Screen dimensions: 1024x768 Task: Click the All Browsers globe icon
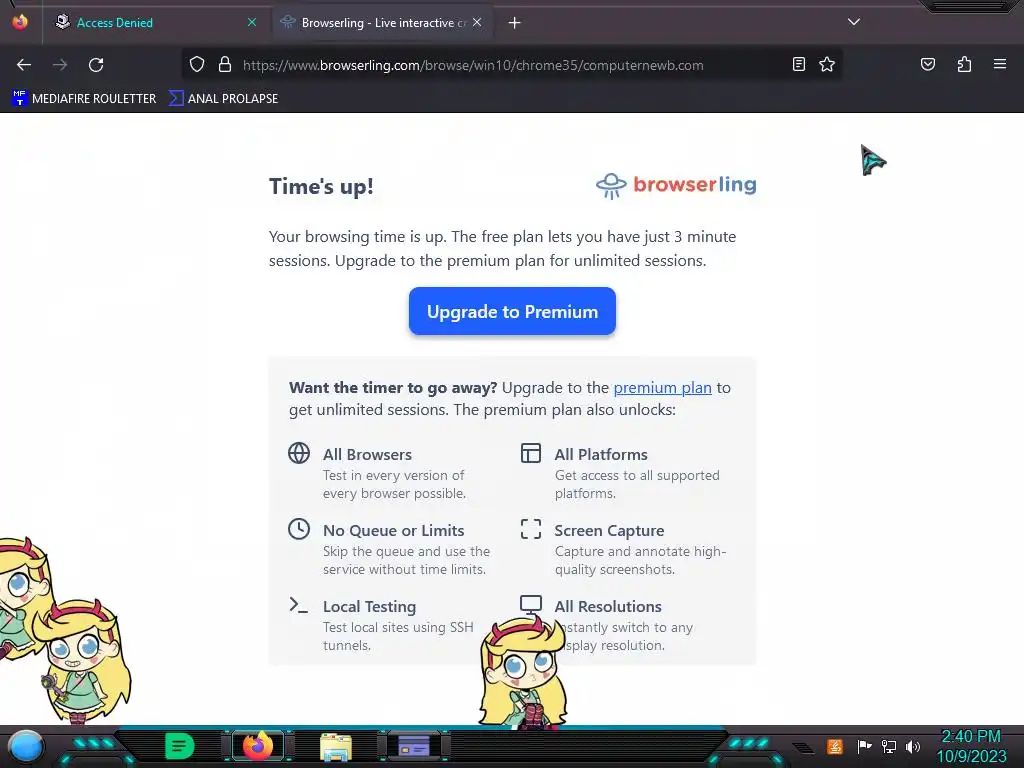coord(299,453)
